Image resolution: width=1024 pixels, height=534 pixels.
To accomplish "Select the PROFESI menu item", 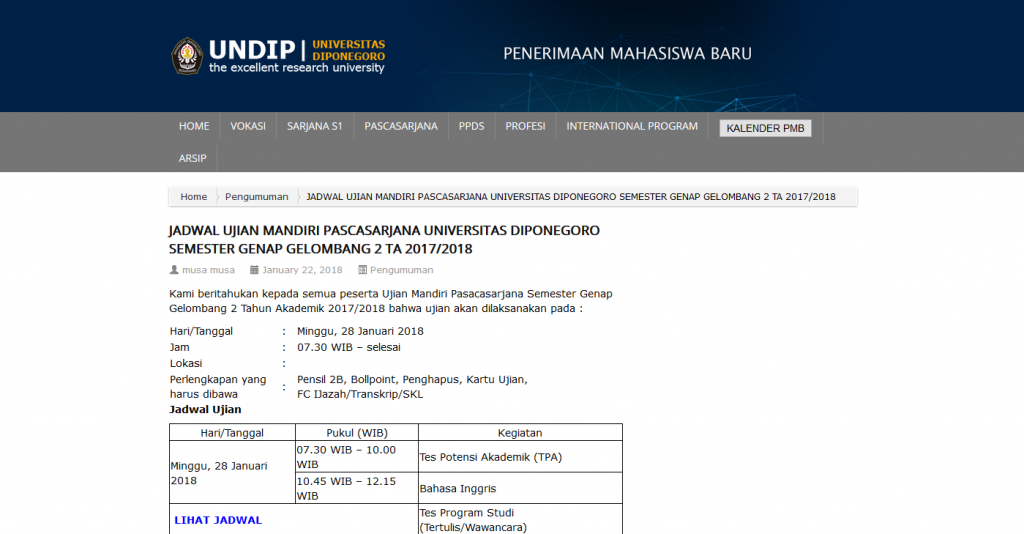I will 525,127.
